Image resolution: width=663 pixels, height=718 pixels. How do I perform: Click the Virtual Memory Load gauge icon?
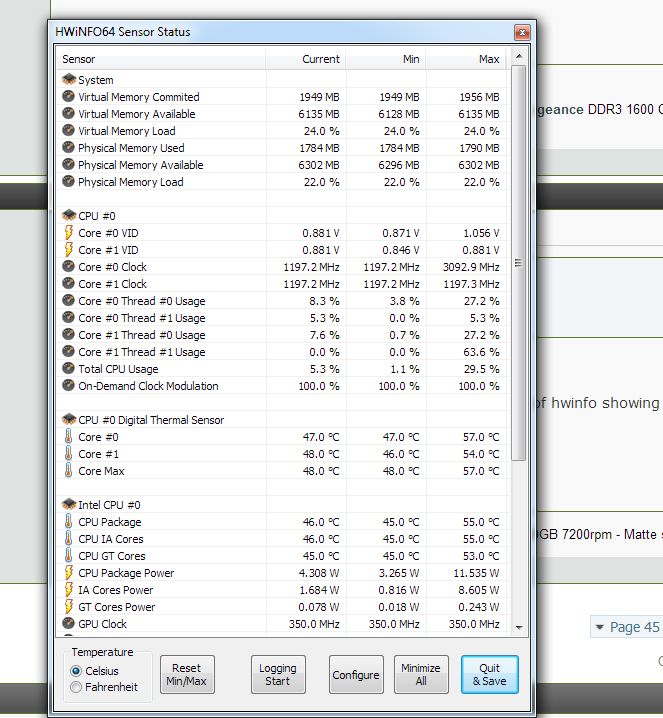click(x=68, y=131)
